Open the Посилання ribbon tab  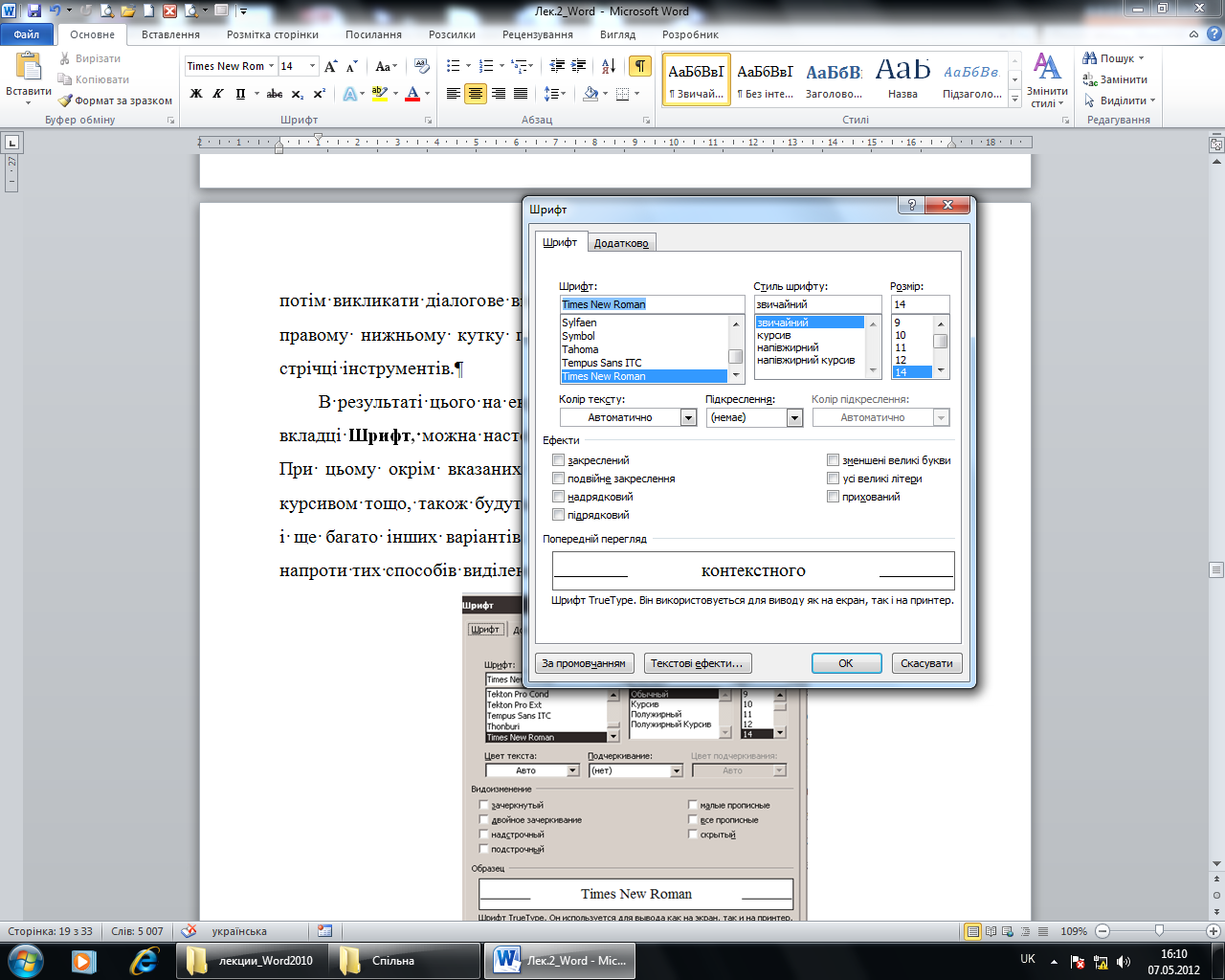point(373,34)
